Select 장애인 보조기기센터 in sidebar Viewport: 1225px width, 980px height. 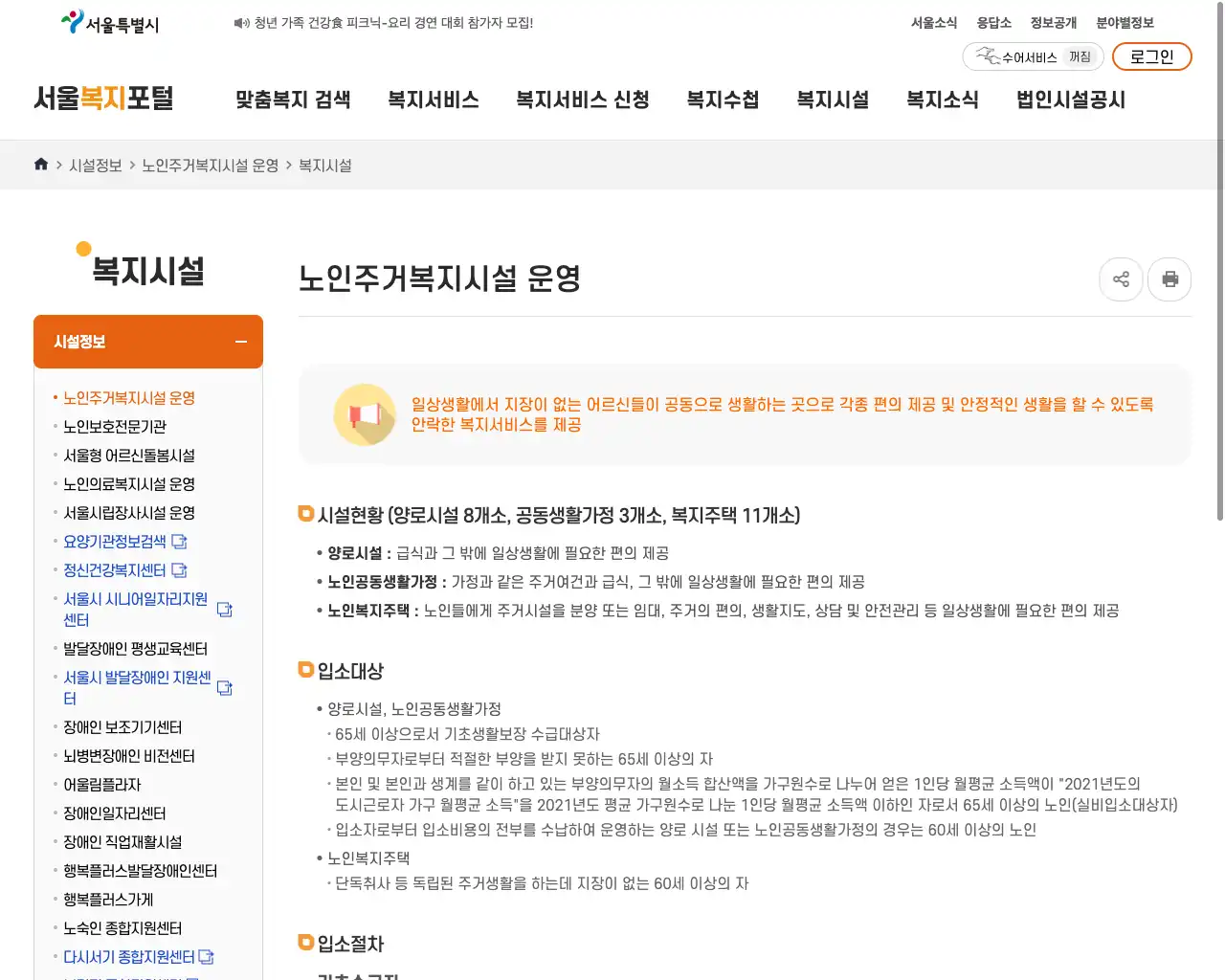[x=122, y=727]
